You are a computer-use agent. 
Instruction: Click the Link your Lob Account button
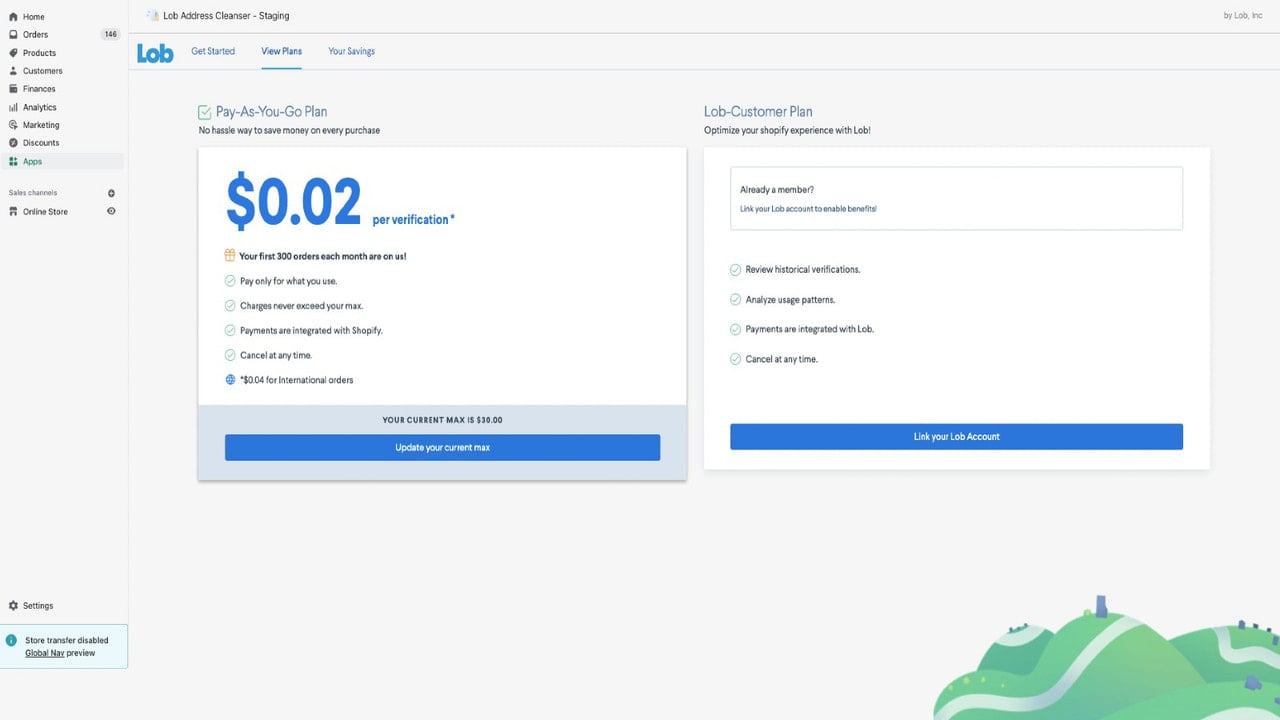[956, 436]
